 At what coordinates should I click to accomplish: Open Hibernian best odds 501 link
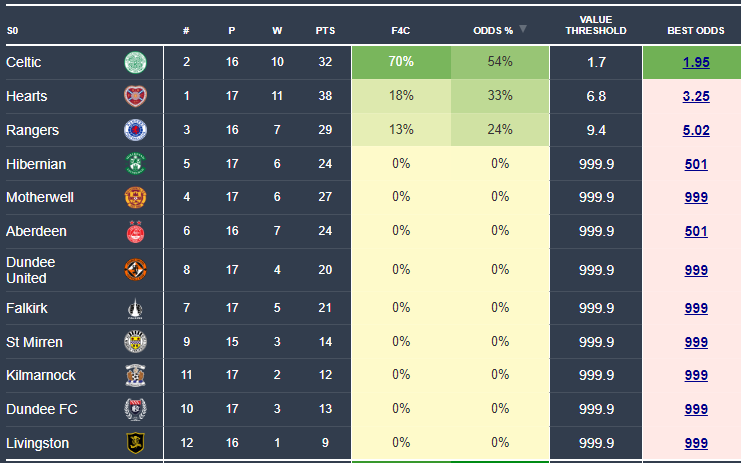[x=696, y=164]
